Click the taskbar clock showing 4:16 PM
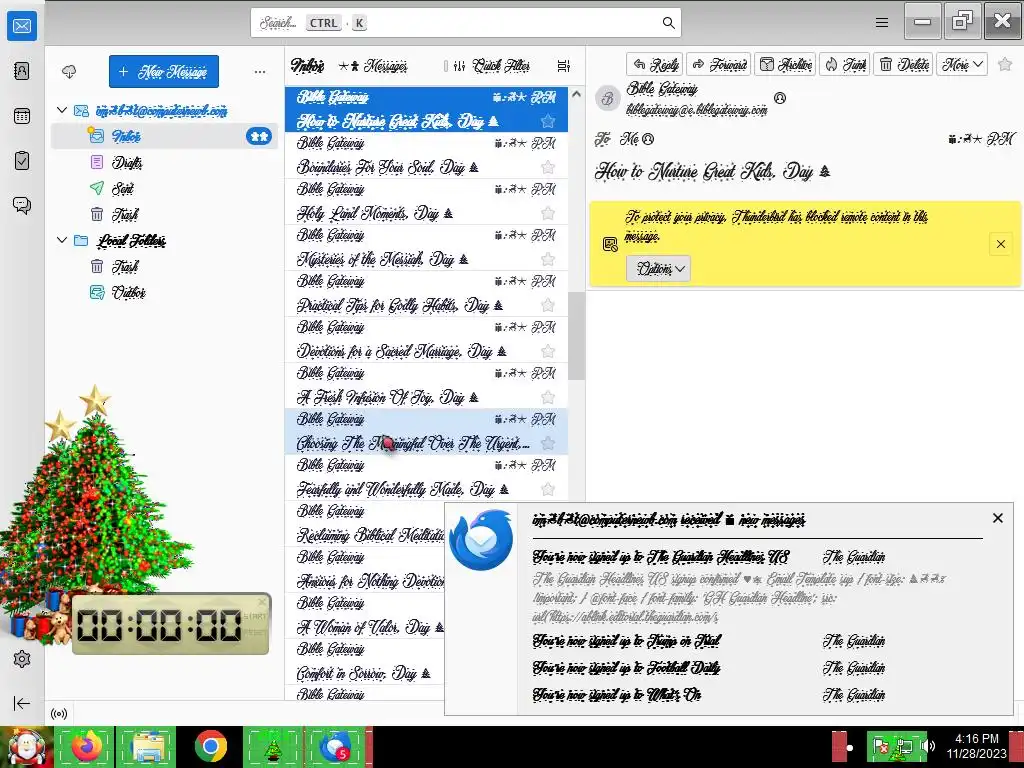This screenshot has height=768, width=1024. pyautogui.click(x=976, y=746)
